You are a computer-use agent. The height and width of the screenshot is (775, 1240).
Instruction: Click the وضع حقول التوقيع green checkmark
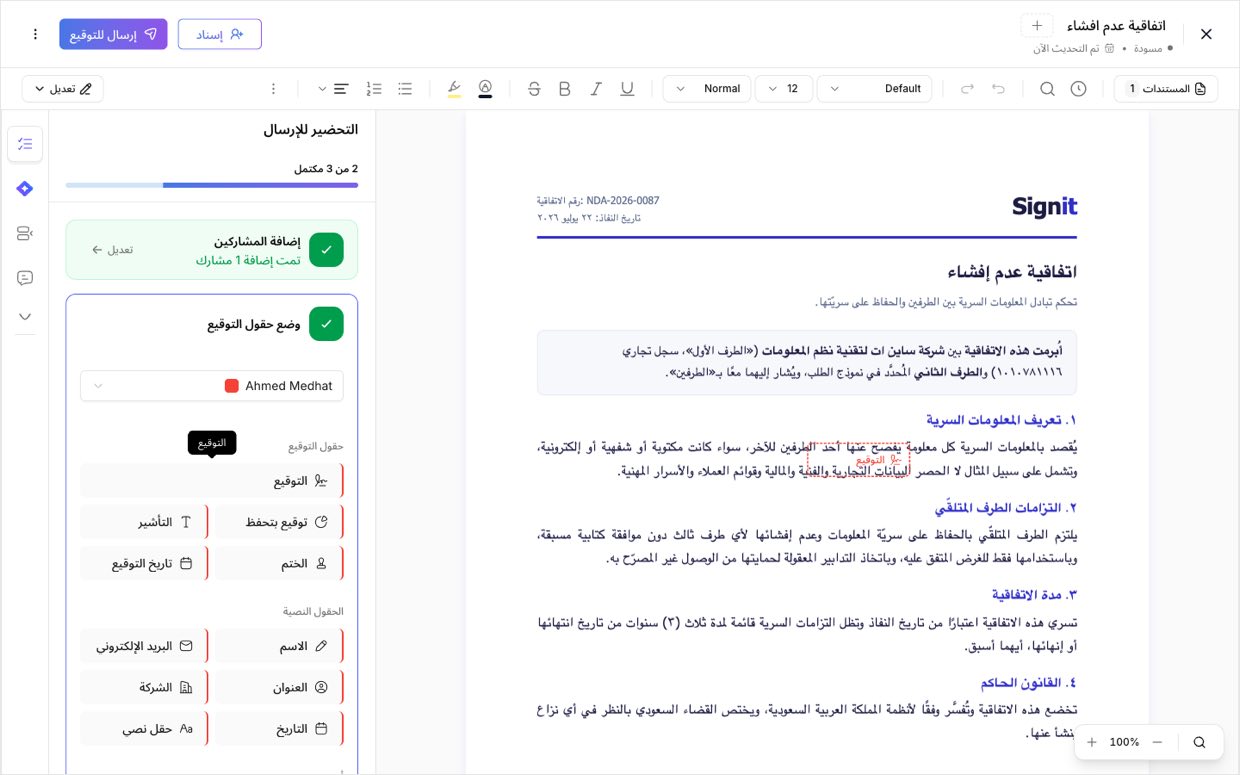pyautogui.click(x=326, y=324)
